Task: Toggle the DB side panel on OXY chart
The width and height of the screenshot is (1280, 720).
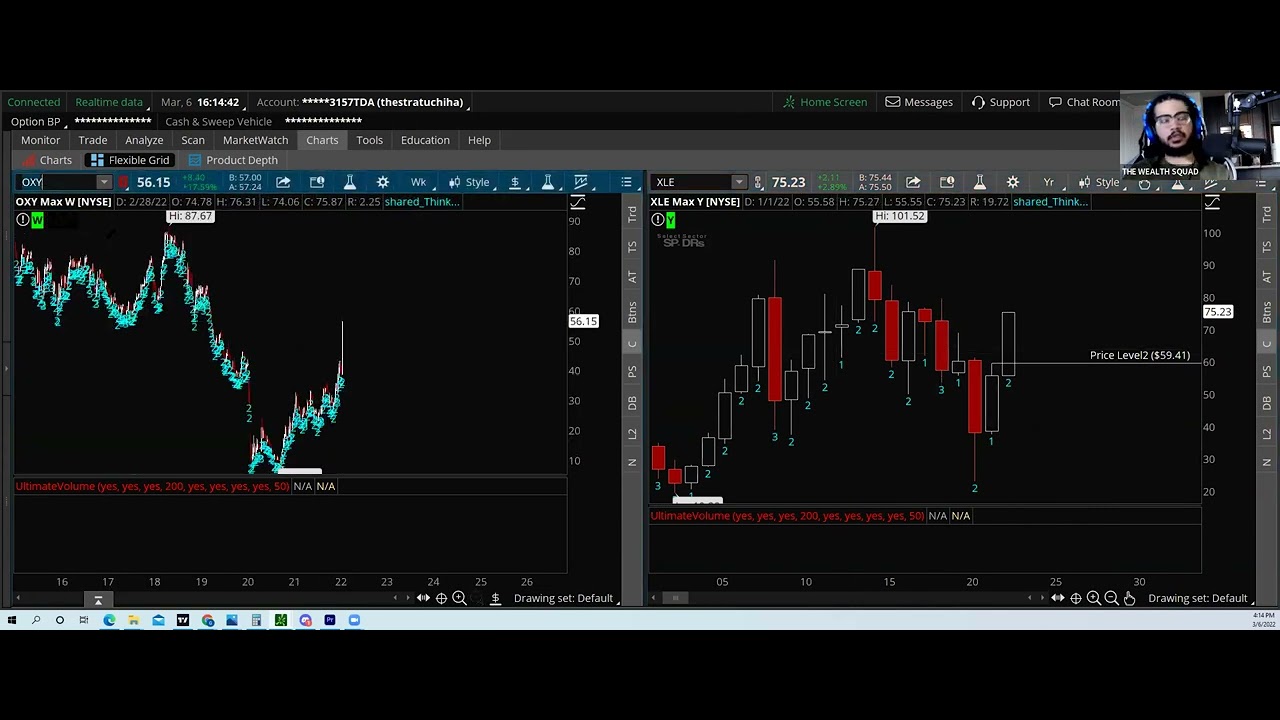Action: coord(632,403)
